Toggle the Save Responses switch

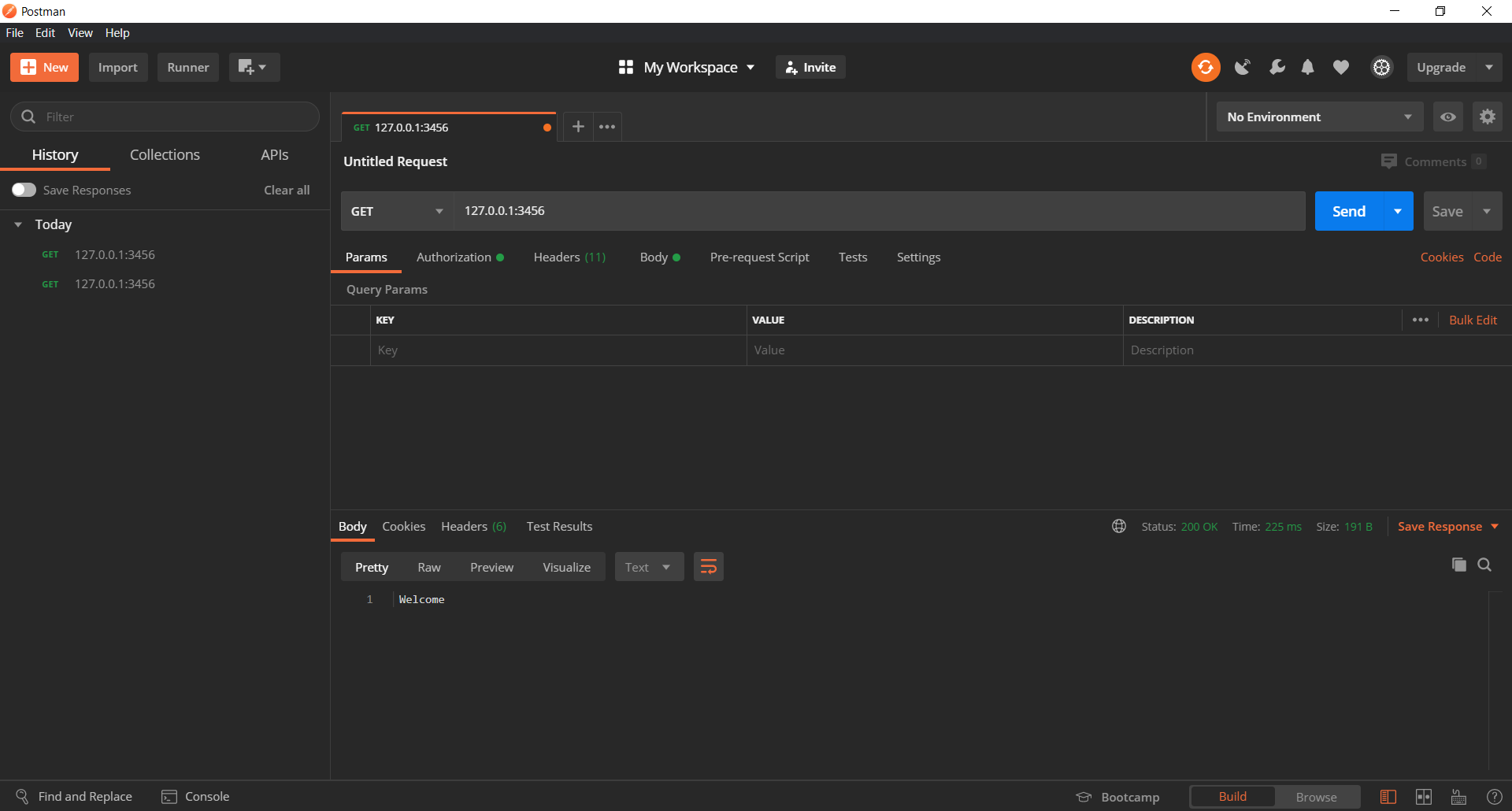pyautogui.click(x=24, y=190)
